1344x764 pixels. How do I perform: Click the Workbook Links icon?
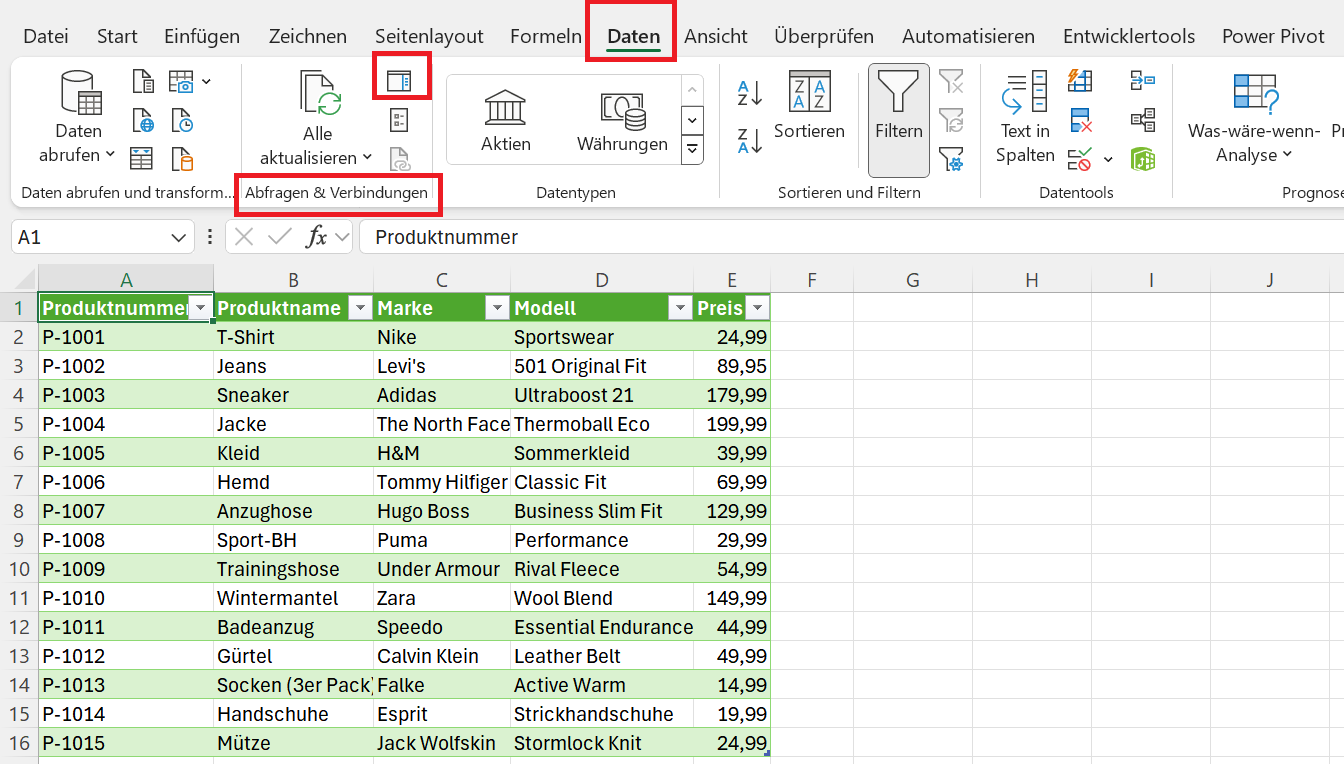(400, 159)
